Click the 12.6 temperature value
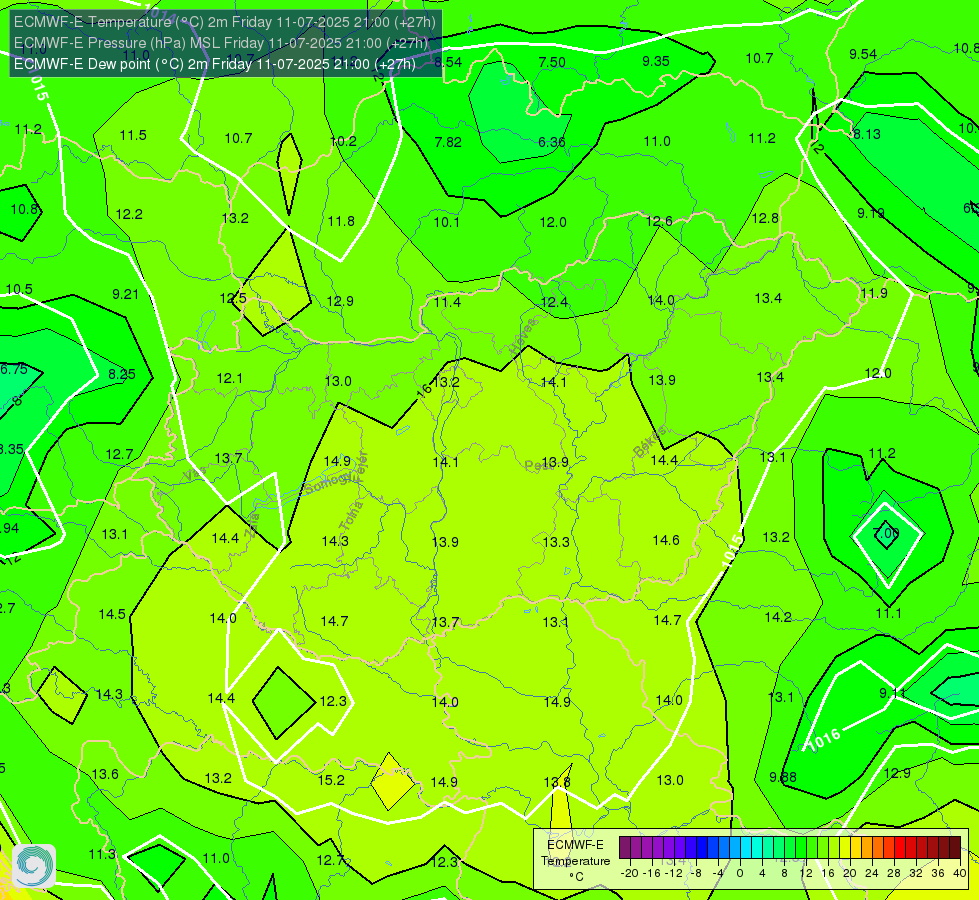The height and width of the screenshot is (900, 979). [x=659, y=221]
